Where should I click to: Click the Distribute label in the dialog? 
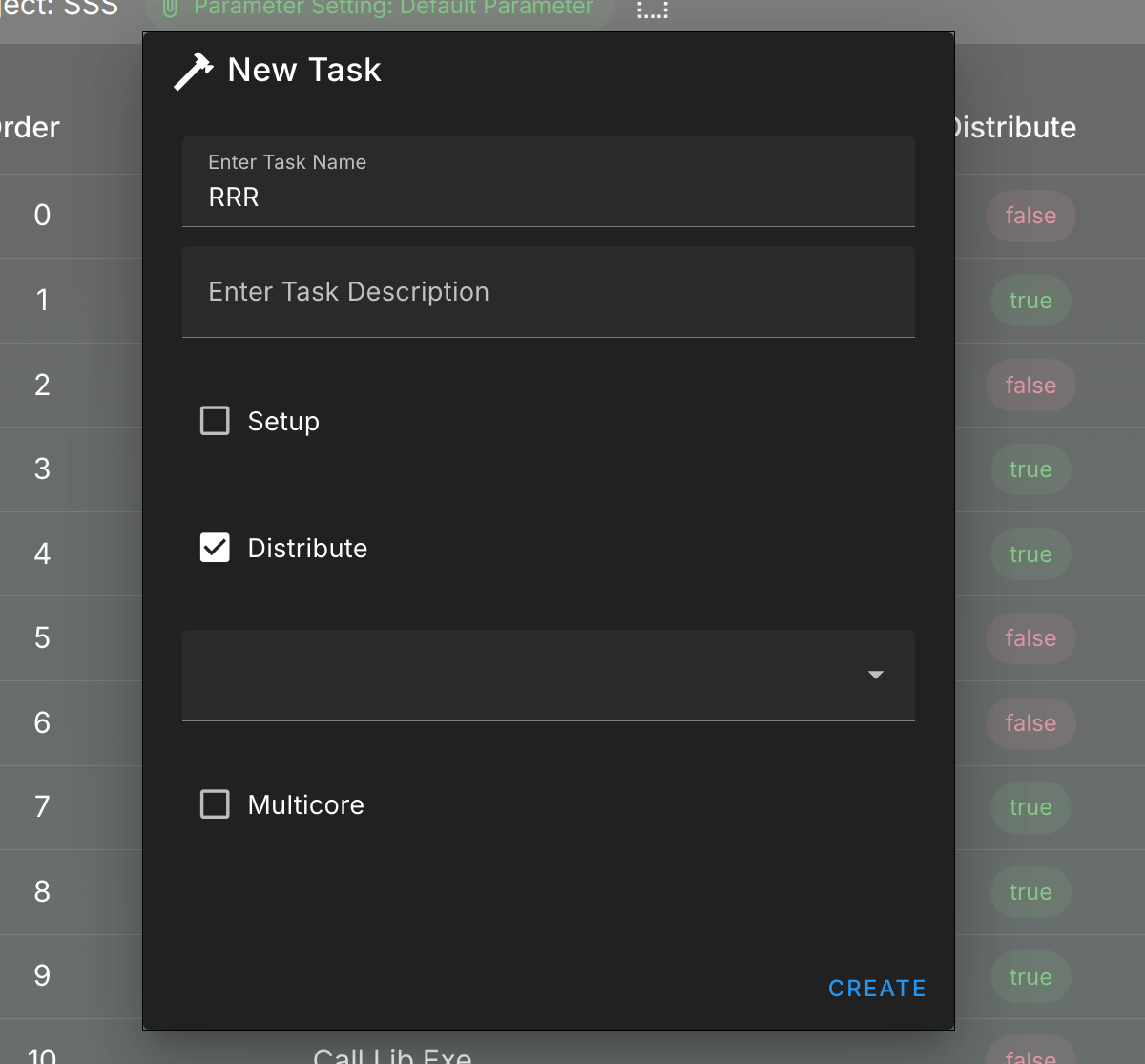(x=307, y=549)
